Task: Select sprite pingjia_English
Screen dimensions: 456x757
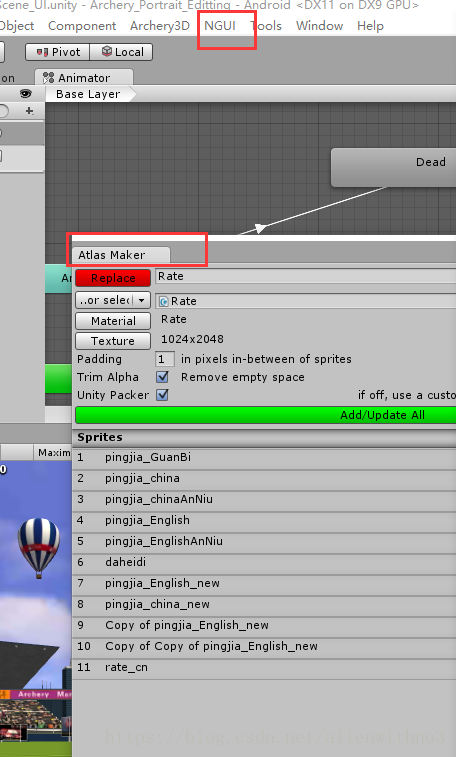Action: 264,520
